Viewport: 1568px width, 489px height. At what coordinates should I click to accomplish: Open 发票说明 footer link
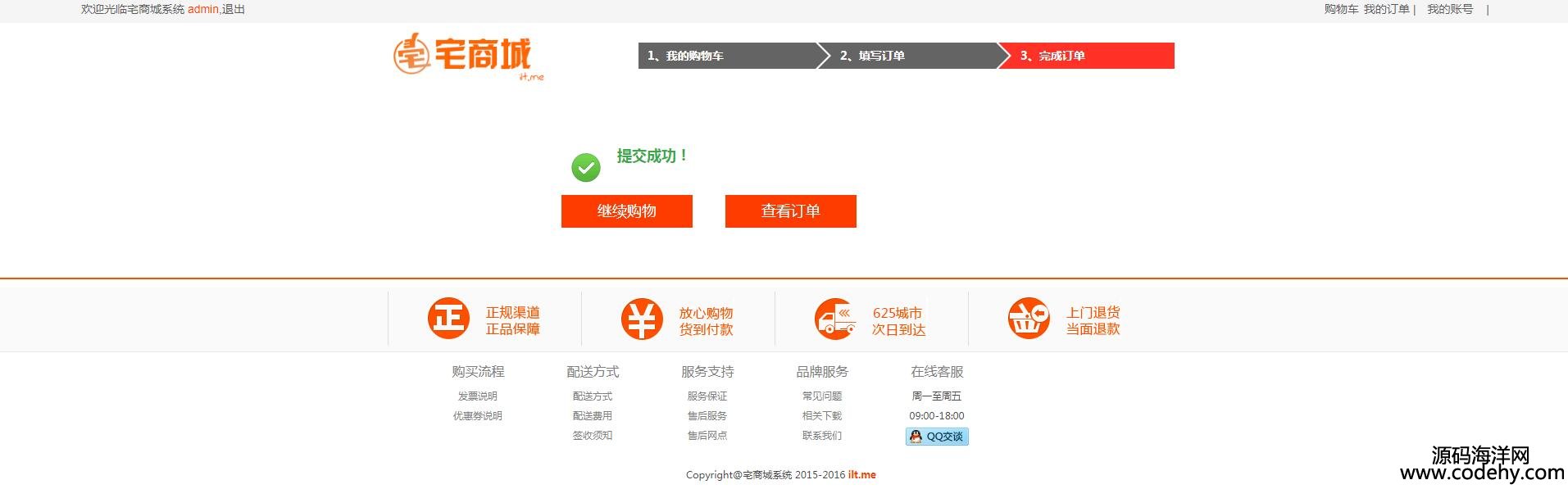click(478, 396)
